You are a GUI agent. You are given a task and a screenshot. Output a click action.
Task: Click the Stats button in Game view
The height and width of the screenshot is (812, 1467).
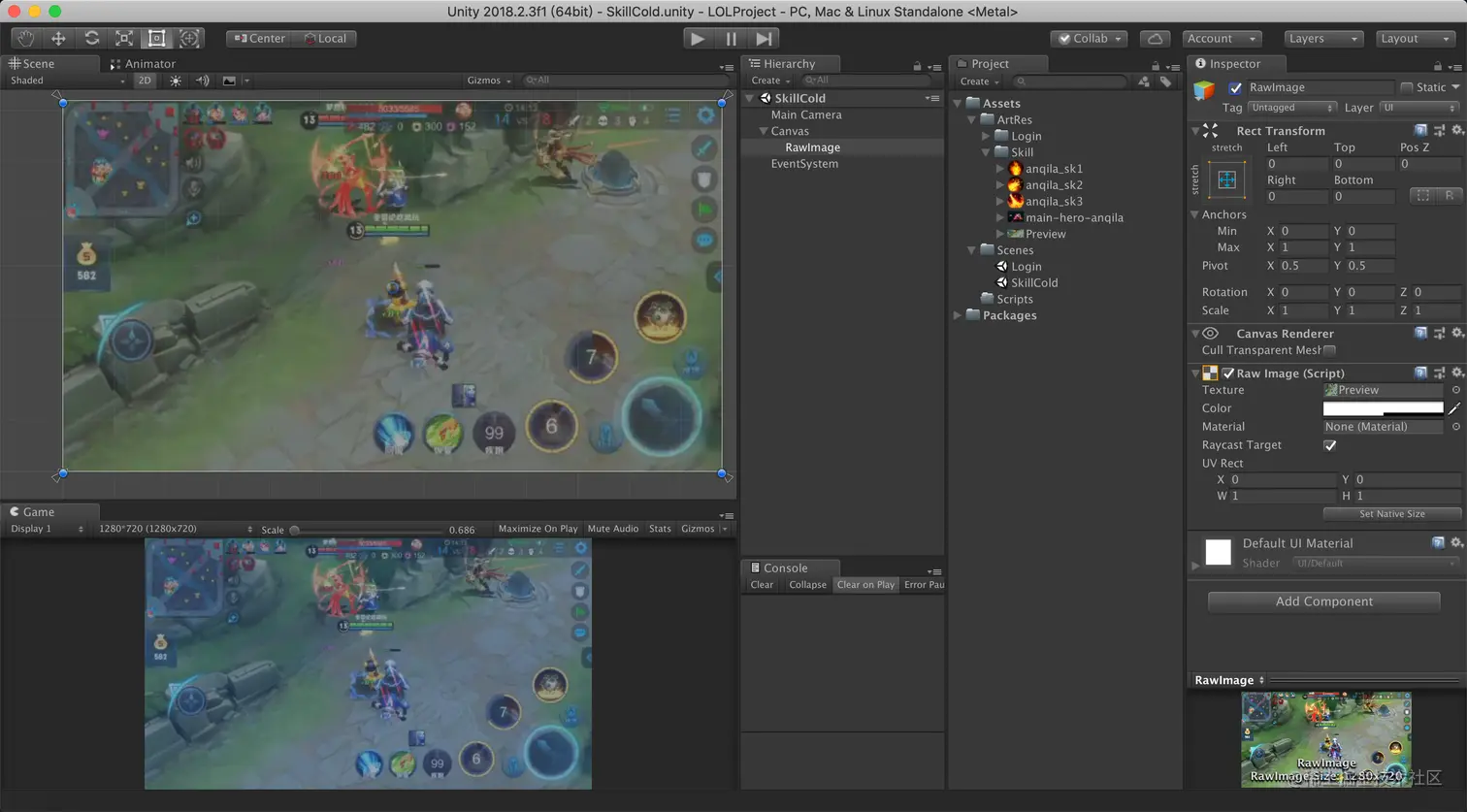(x=660, y=529)
